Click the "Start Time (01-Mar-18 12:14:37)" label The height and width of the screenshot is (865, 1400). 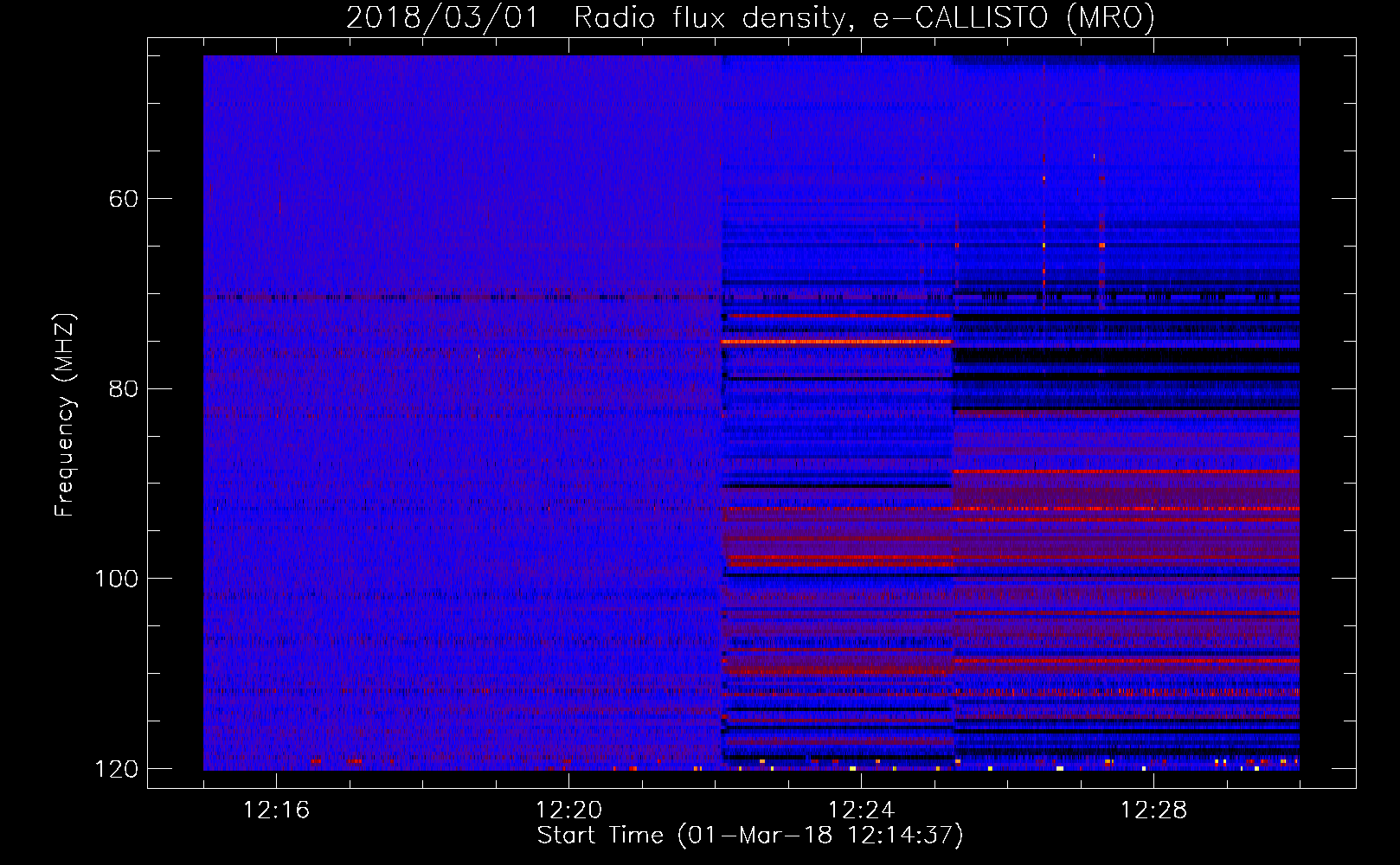pyautogui.click(x=750, y=836)
